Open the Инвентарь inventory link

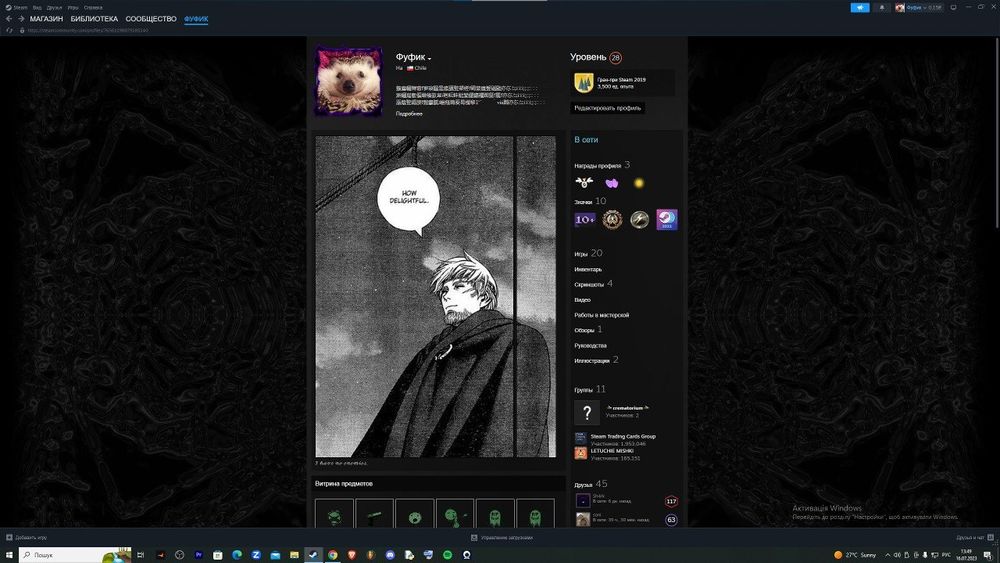[x=587, y=270]
